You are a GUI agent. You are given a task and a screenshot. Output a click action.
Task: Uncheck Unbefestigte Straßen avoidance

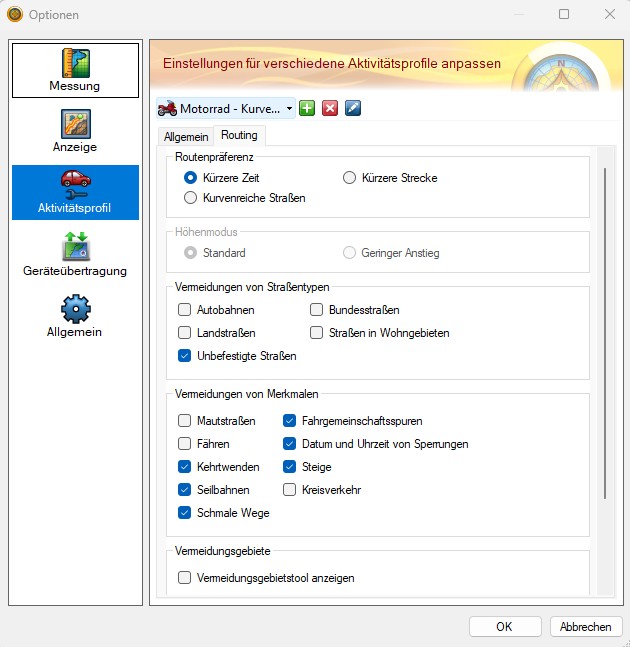[x=184, y=356]
